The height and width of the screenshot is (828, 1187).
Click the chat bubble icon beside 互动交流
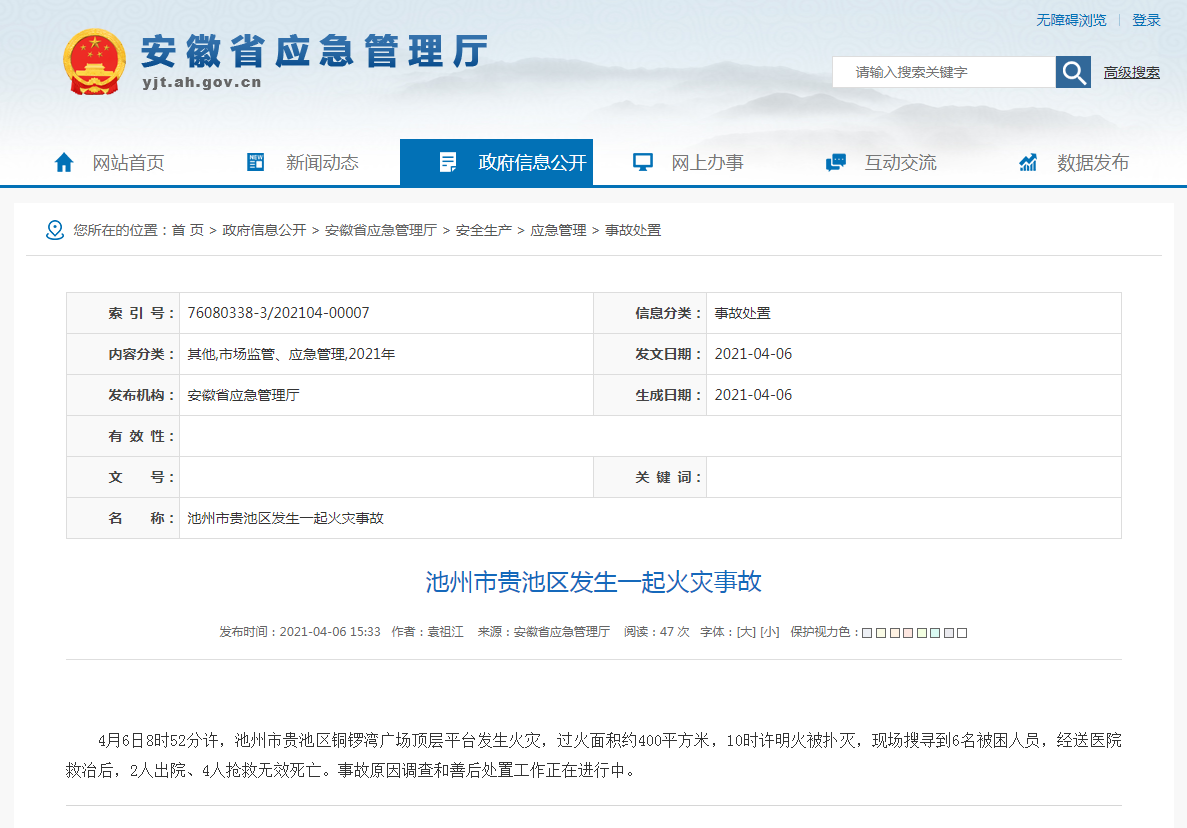coord(836,162)
